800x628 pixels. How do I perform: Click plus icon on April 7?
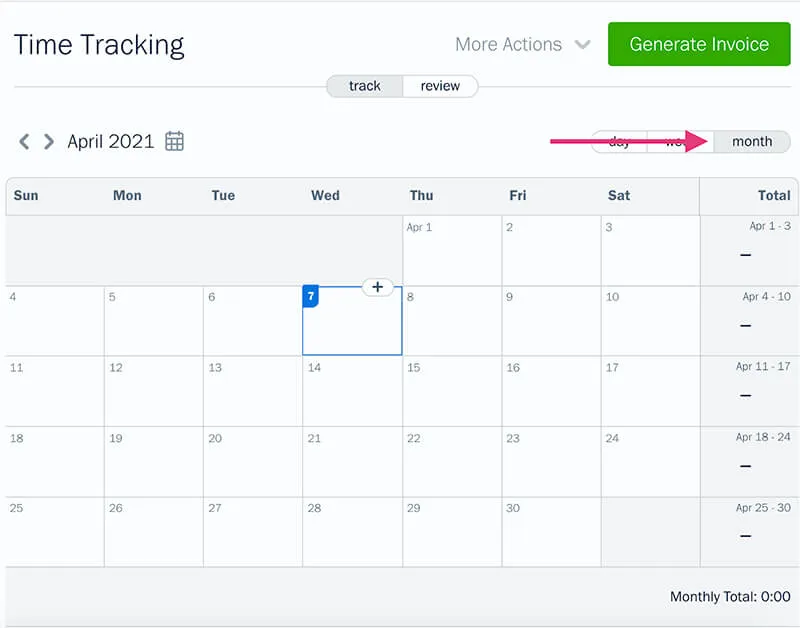click(x=377, y=287)
